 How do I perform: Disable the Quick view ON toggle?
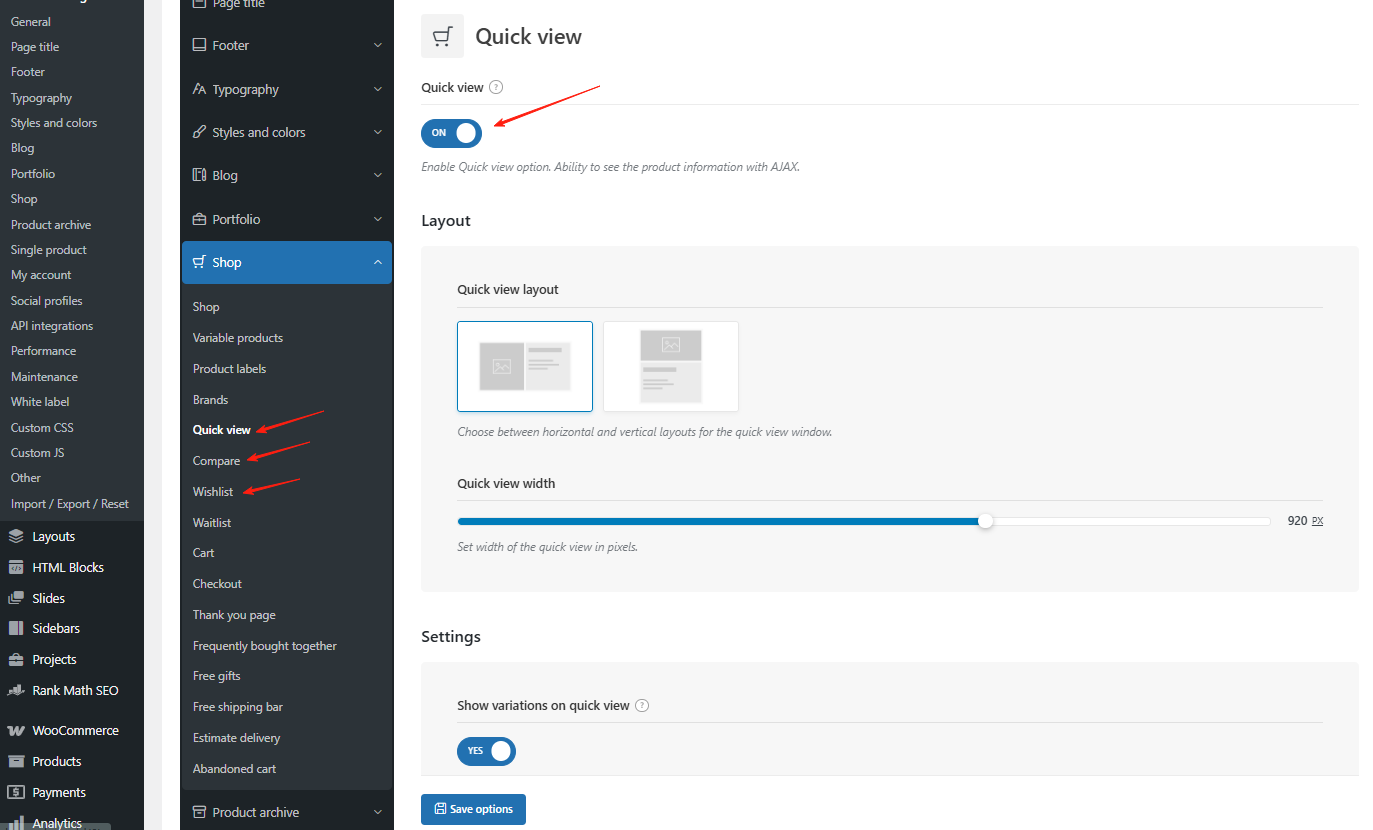[451, 133]
